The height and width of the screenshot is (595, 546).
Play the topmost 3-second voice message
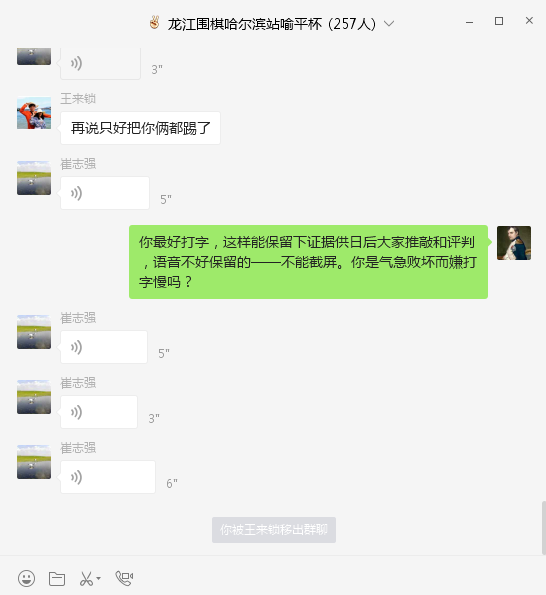(x=100, y=63)
